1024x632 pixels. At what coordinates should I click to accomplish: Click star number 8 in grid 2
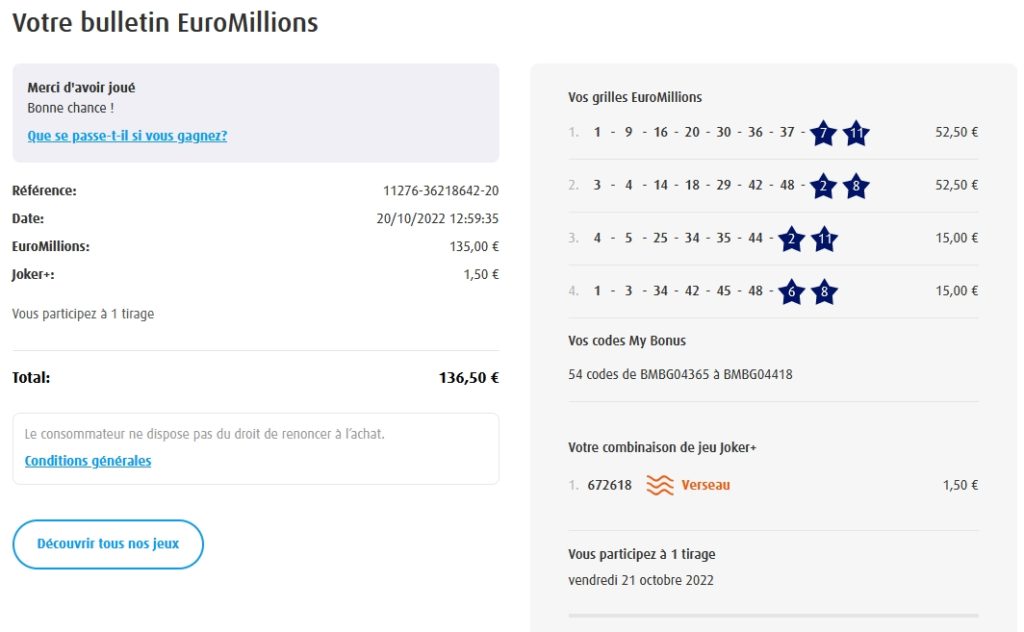click(x=855, y=186)
